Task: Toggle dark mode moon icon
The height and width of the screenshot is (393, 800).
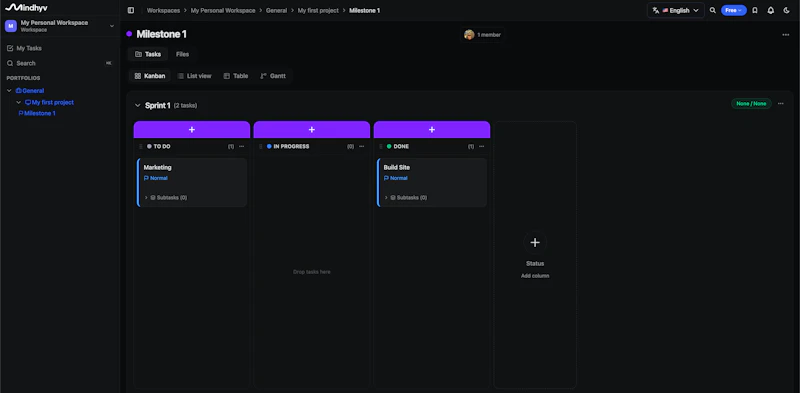Action: click(787, 10)
